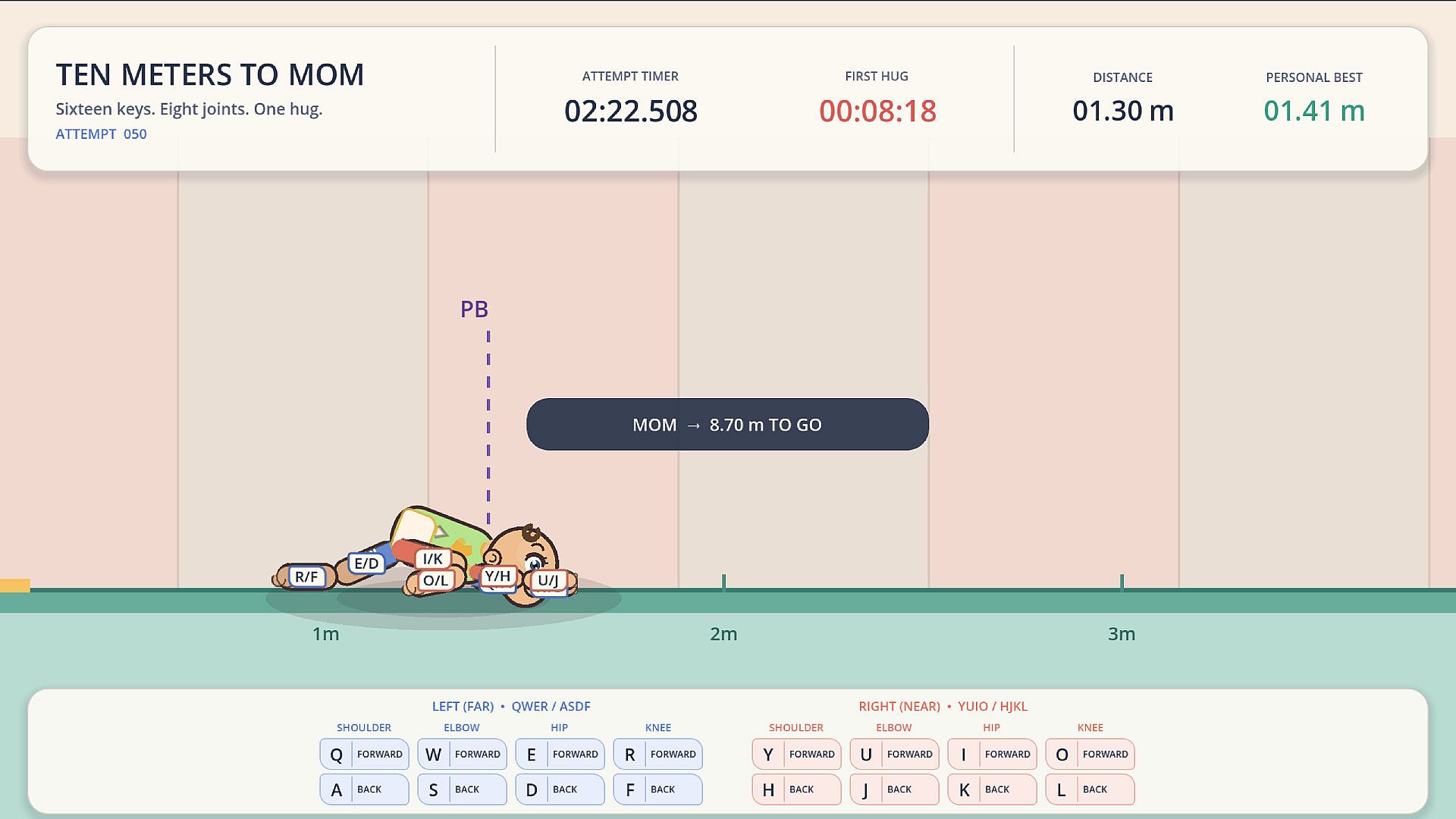Click the MOM 8.70 m TO GO banner
1456x819 pixels.
[x=727, y=424]
